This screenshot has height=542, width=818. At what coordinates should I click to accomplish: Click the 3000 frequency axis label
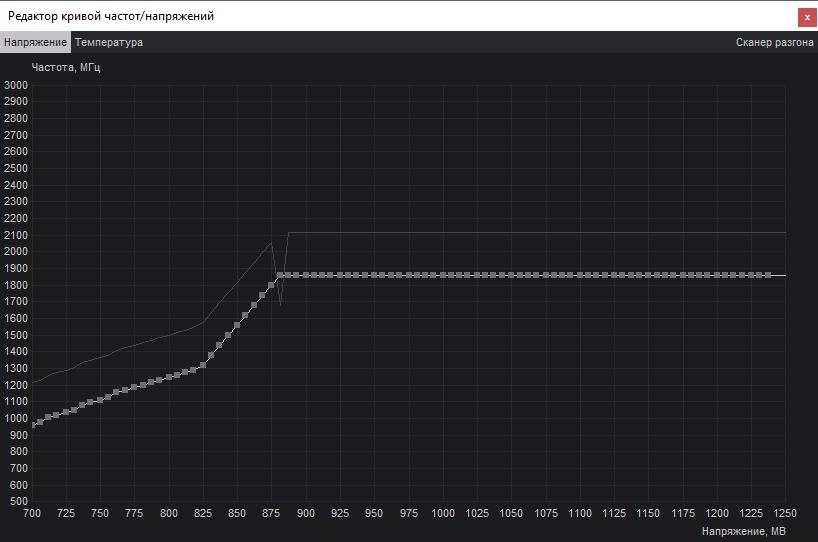[x=16, y=85]
